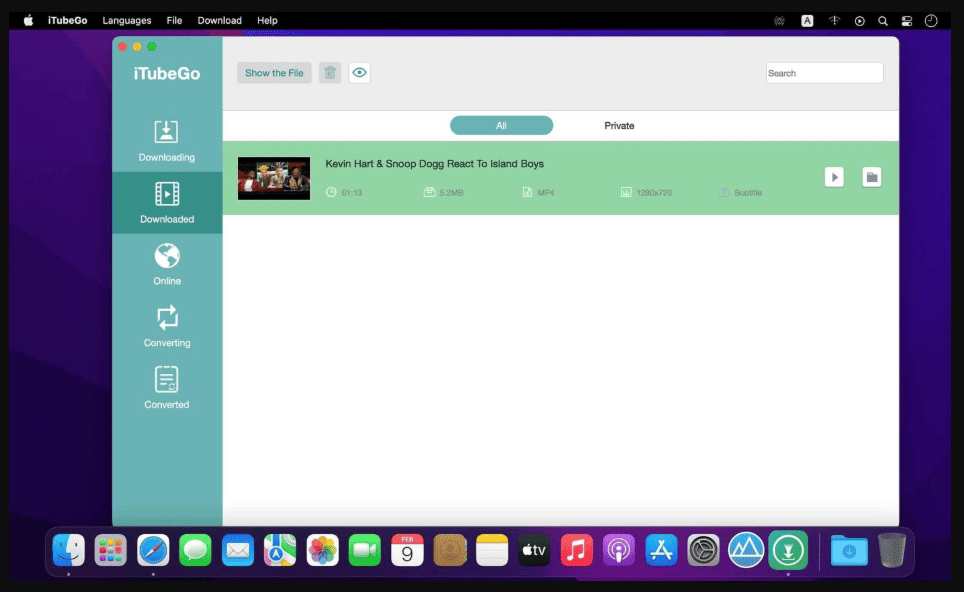Open the Downloads folder in Dock
Viewport: 964px width, 592px height.
849,550
